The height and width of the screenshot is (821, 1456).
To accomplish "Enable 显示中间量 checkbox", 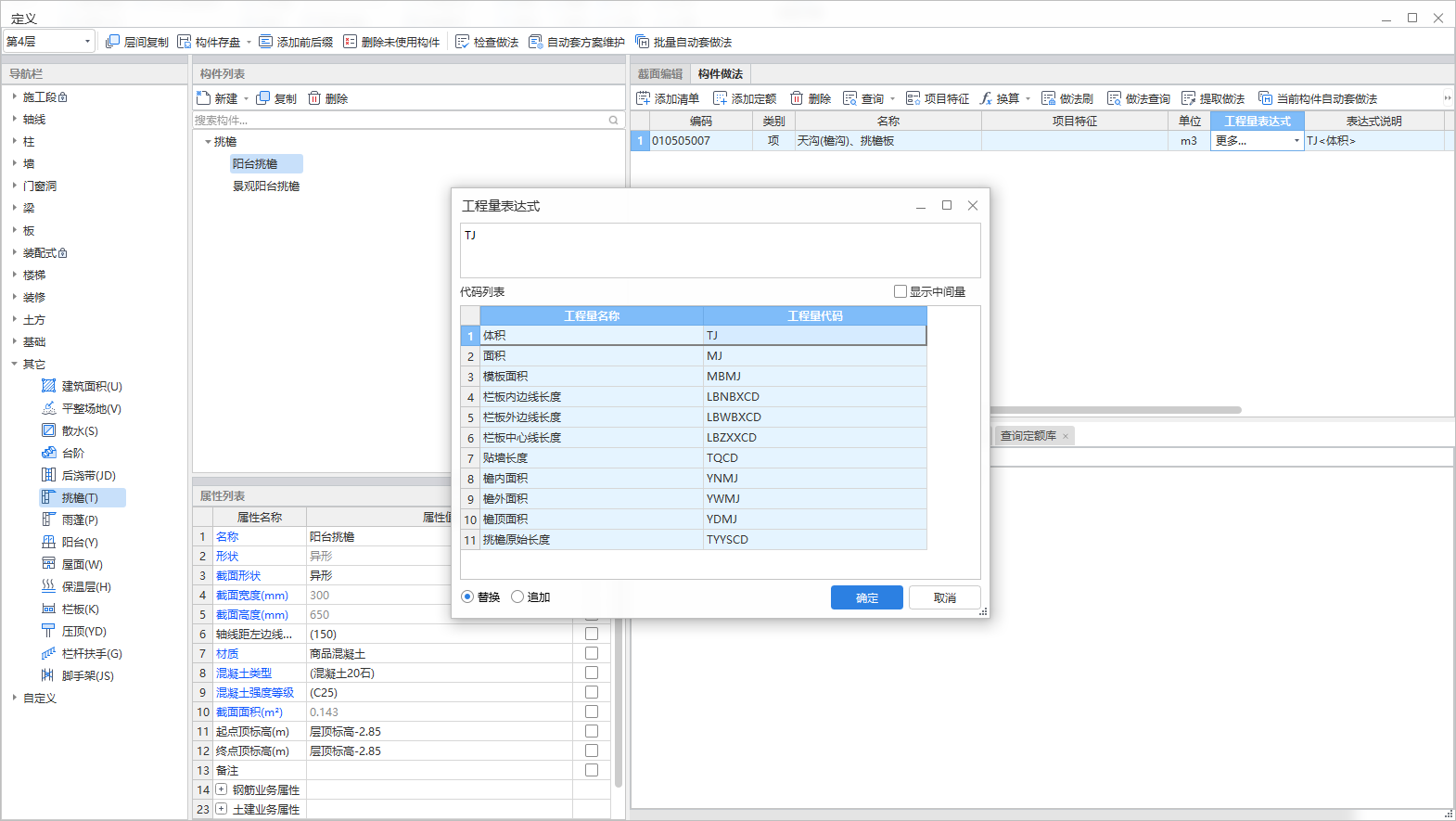I will [900, 291].
